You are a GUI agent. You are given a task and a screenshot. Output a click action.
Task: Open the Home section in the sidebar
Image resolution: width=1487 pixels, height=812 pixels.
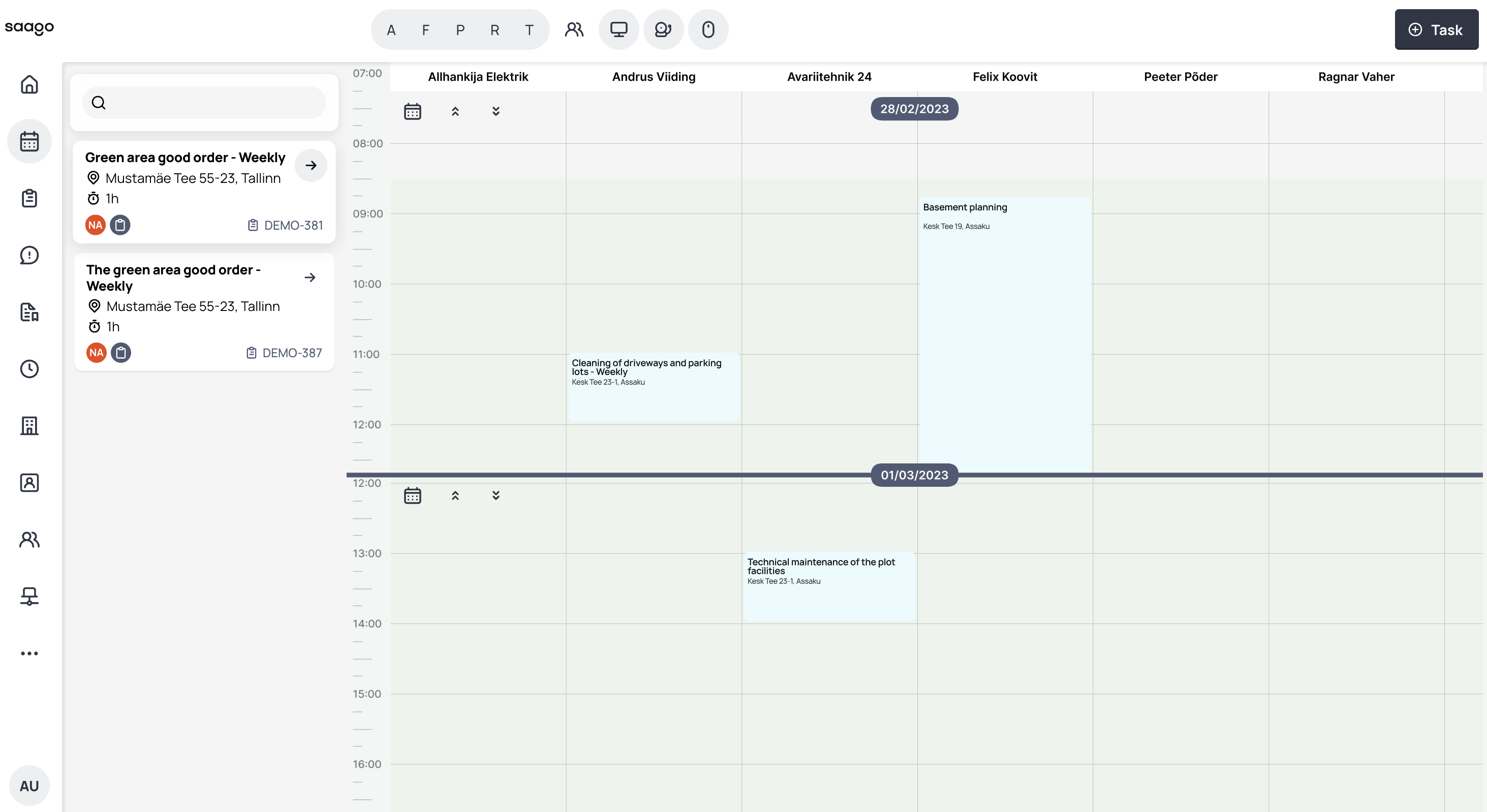29,84
